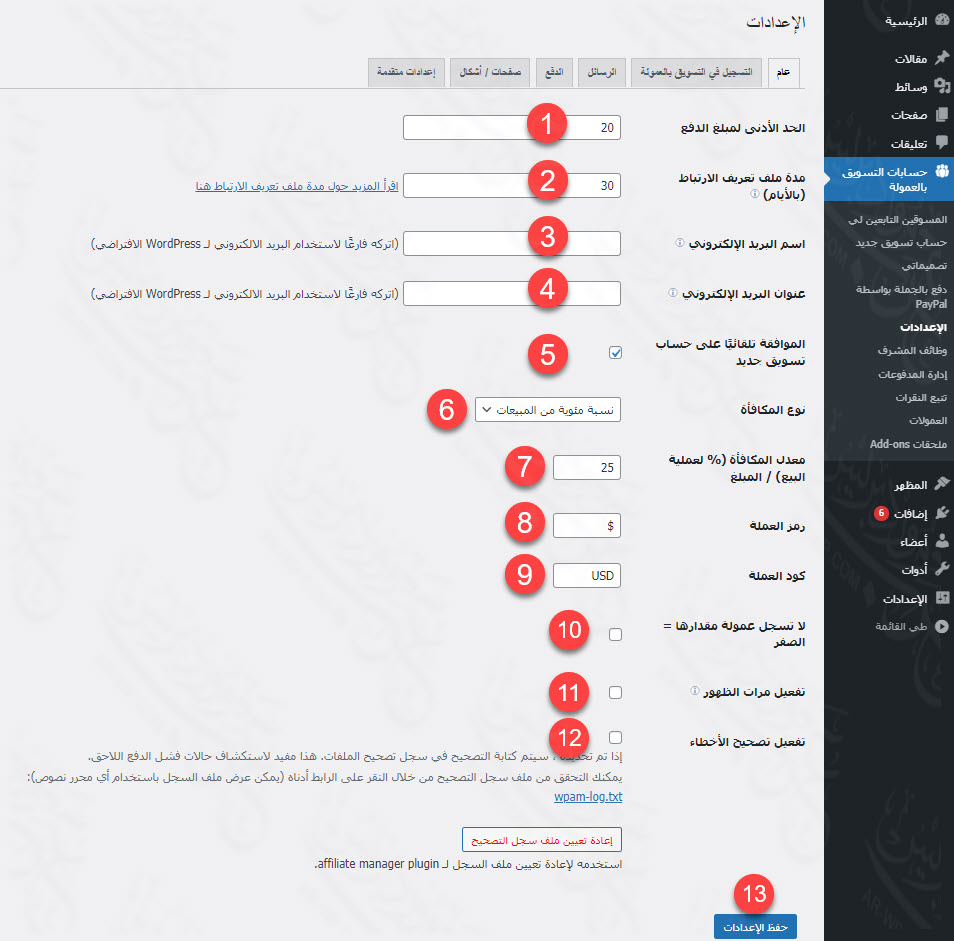The image size is (954, 941).
Task: Click the info icon beside مدة ملف تعريف الارتباط
Action: click(x=754, y=193)
